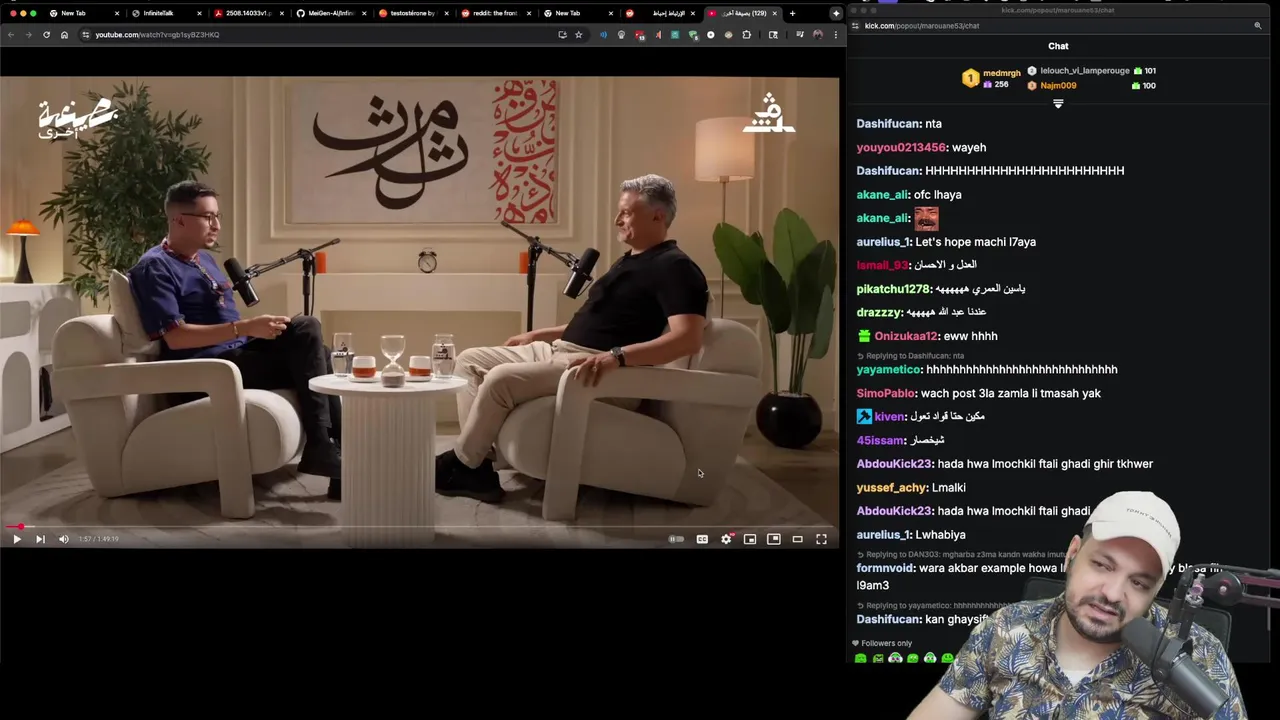The image size is (1280, 720).
Task: View site info for youtube.com
Action: point(86,35)
